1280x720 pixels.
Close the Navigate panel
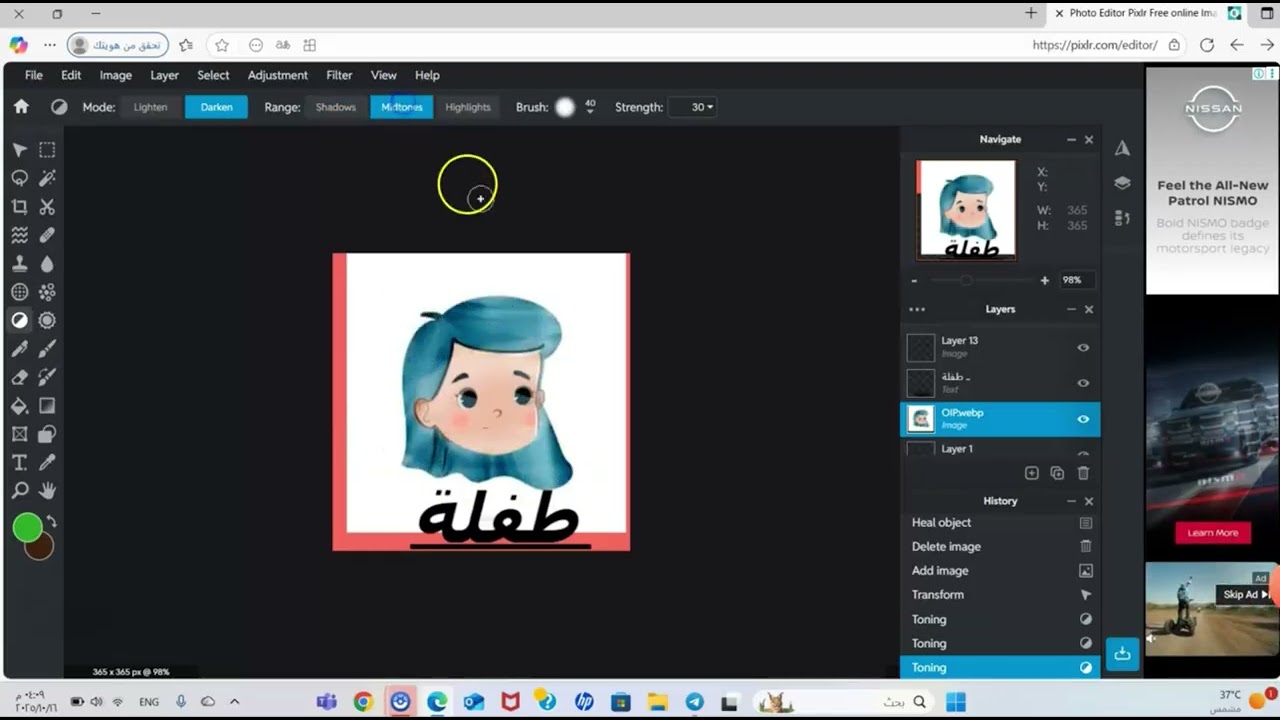tap(1089, 140)
